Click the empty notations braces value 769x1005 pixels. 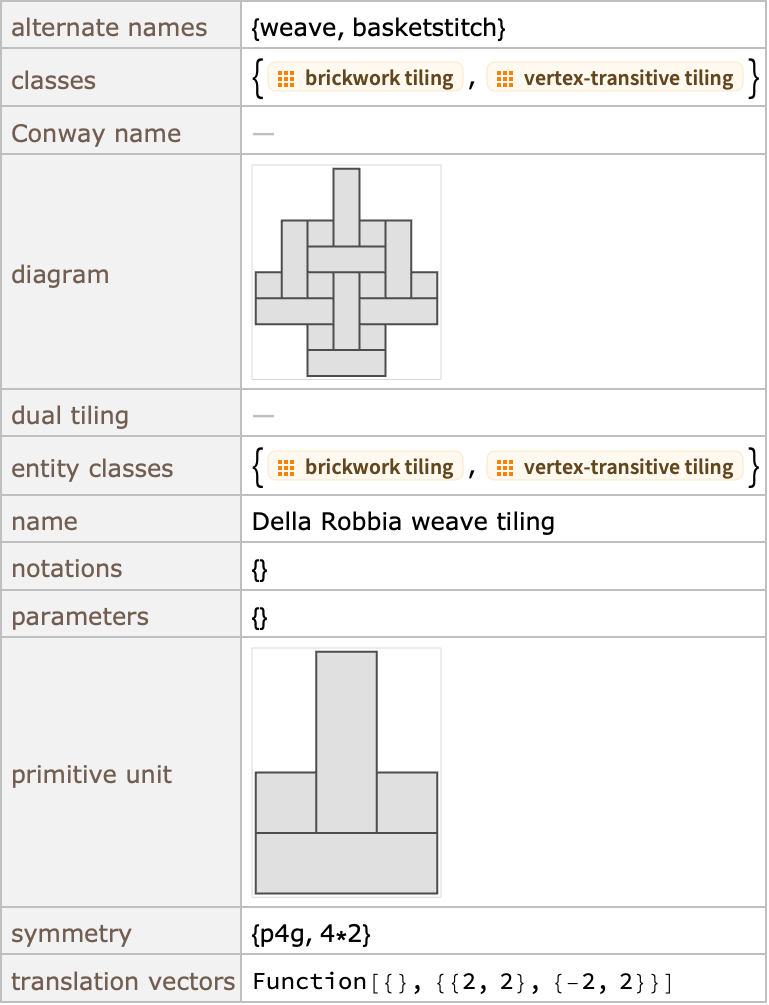coord(260,569)
